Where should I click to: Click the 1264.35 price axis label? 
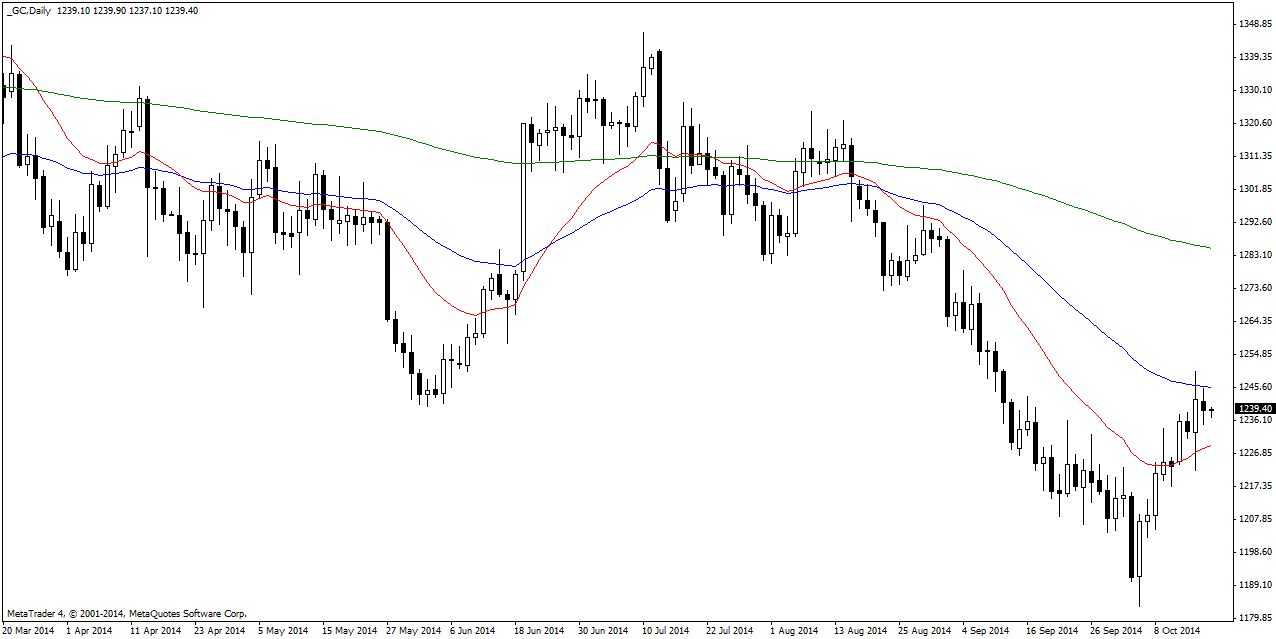[x=1254, y=321]
